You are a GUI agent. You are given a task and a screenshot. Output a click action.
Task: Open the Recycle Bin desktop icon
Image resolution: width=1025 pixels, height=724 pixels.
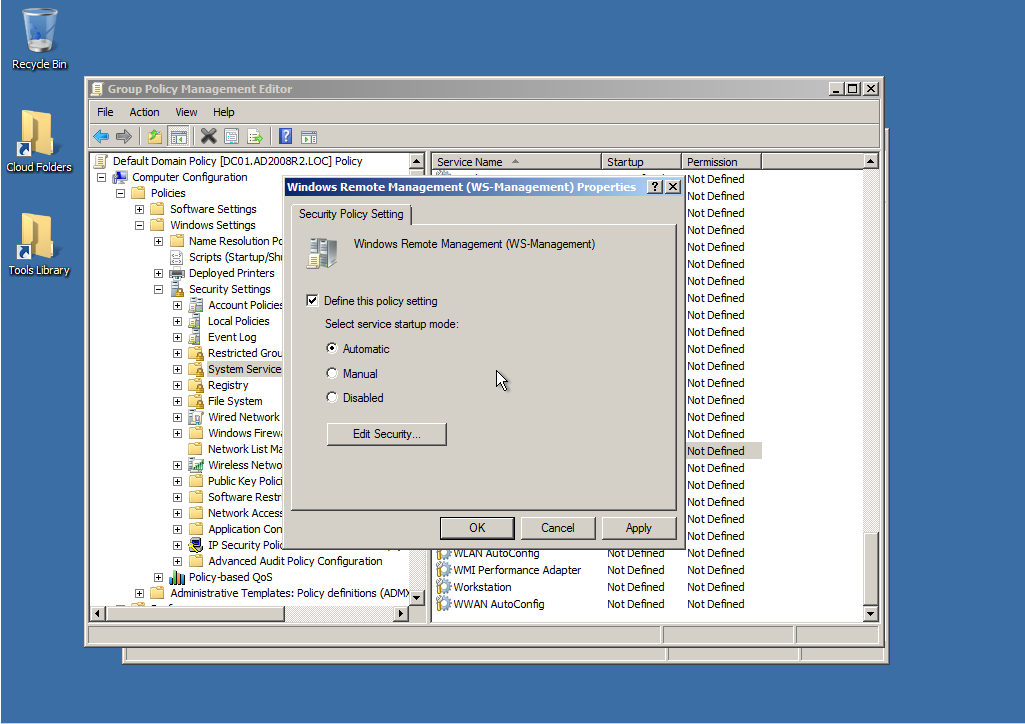(x=39, y=40)
